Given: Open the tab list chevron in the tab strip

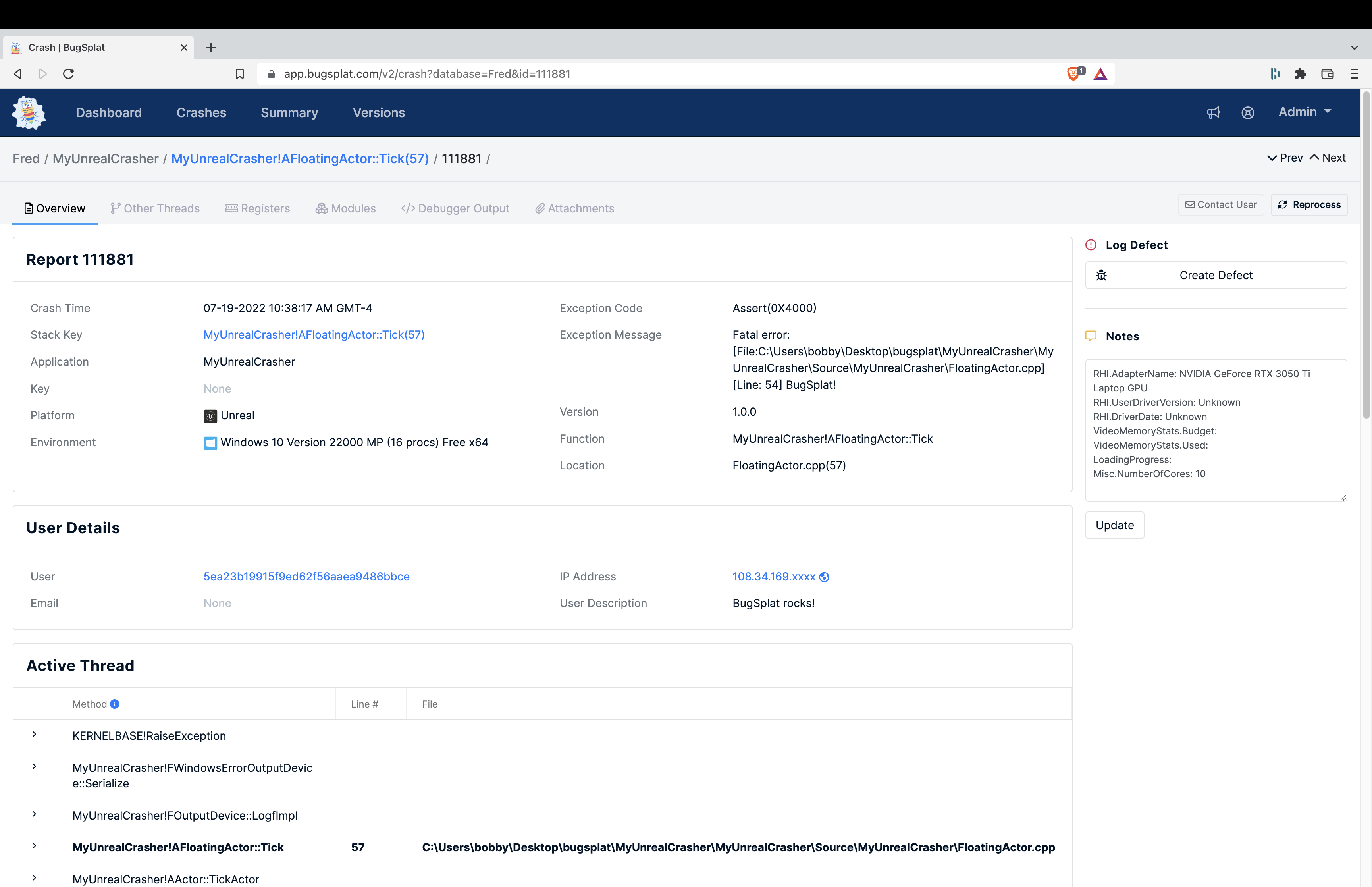Looking at the screenshot, I should point(1354,48).
